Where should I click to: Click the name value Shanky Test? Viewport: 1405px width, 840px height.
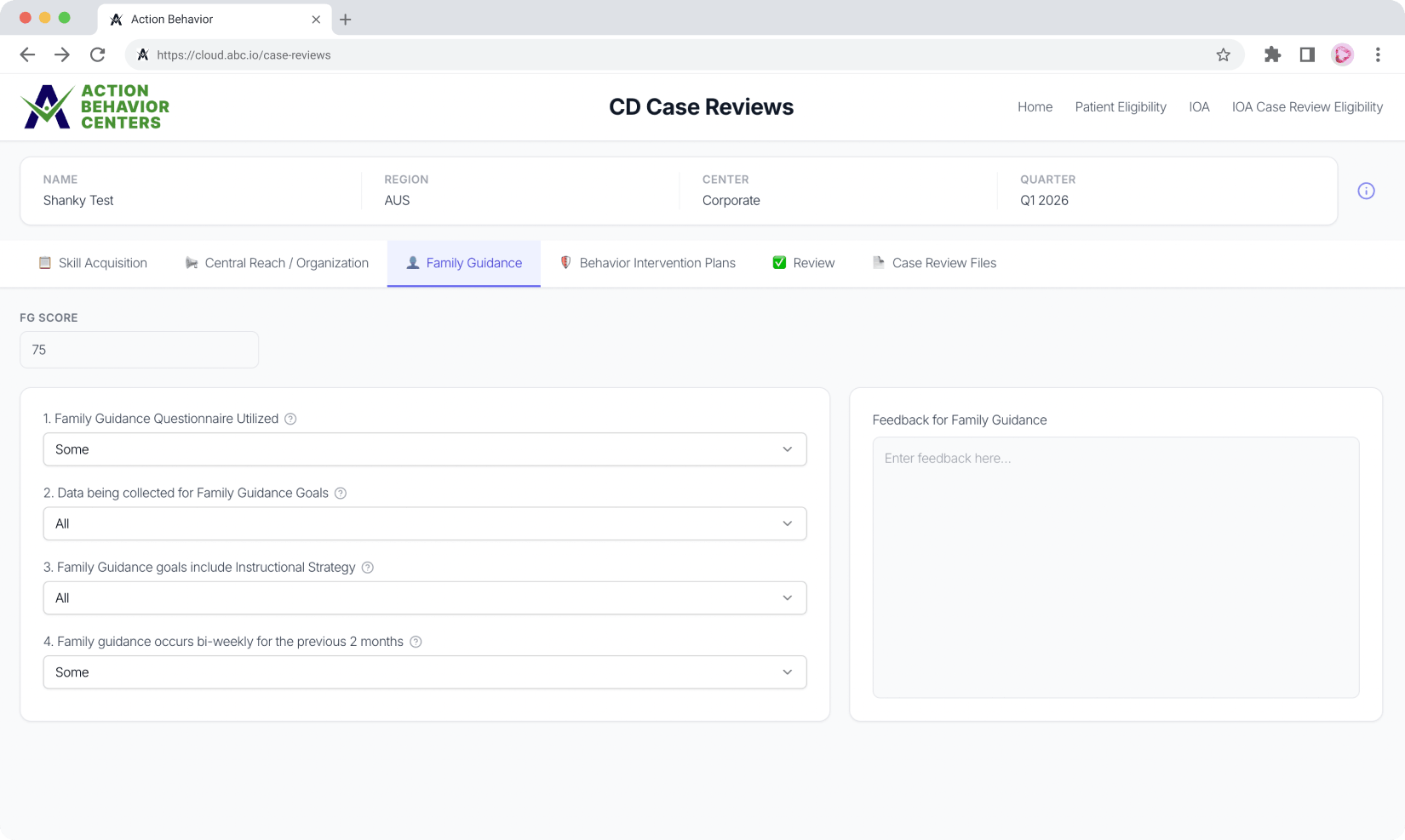pos(78,201)
